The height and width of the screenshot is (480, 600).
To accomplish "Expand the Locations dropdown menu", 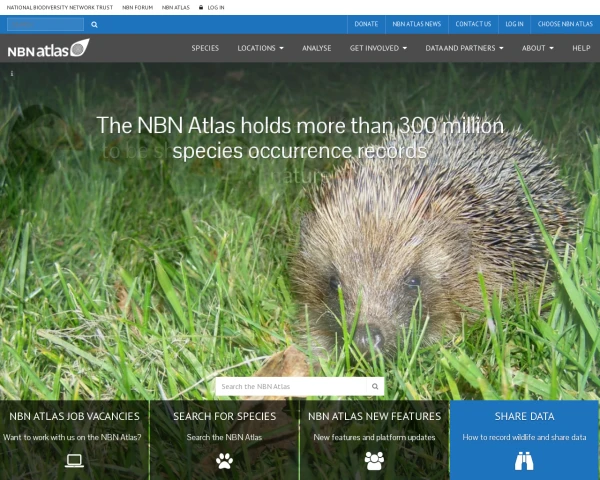I will tap(260, 48).
